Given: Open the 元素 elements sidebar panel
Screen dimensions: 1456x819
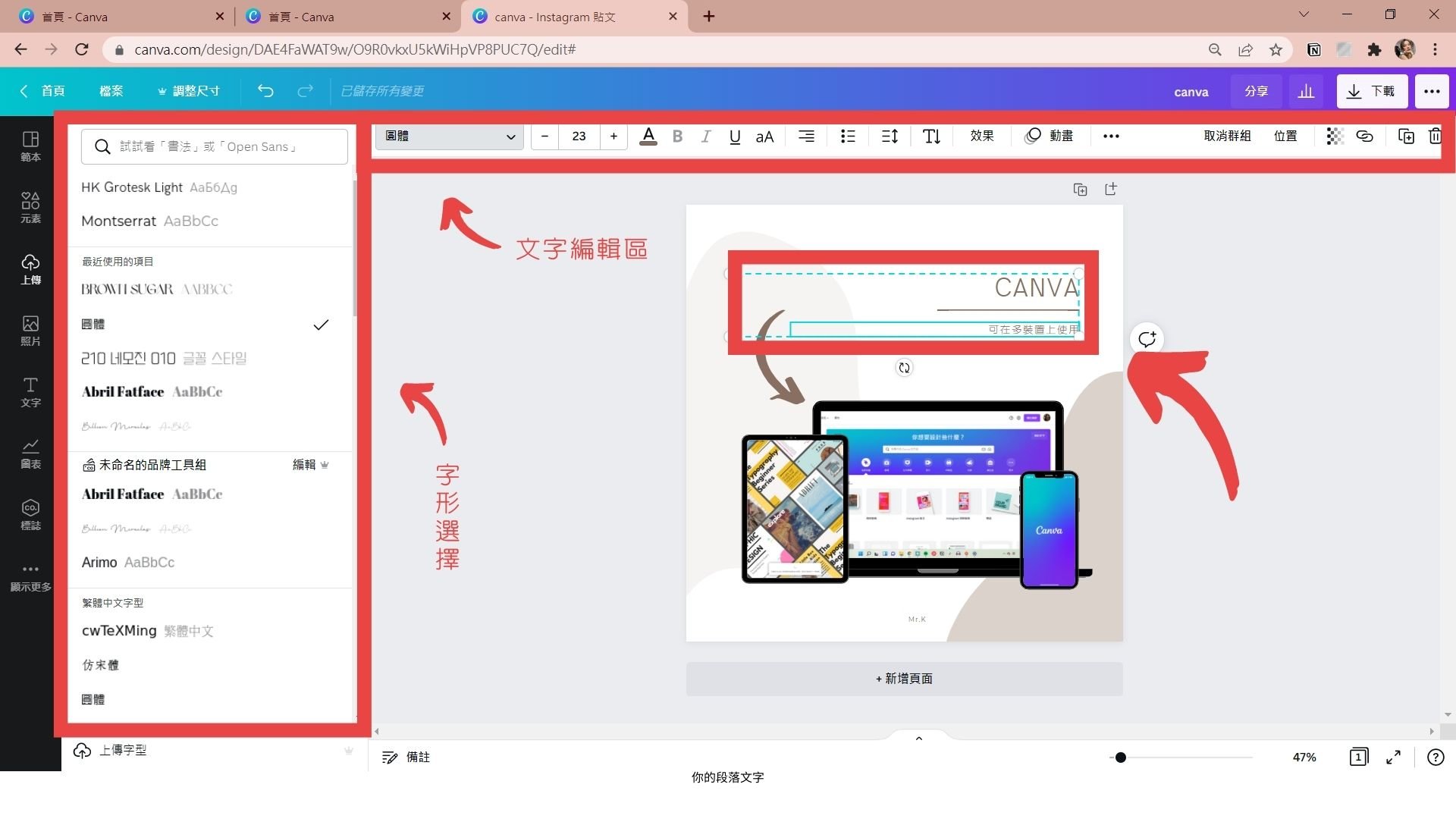Looking at the screenshot, I should tap(30, 207).
